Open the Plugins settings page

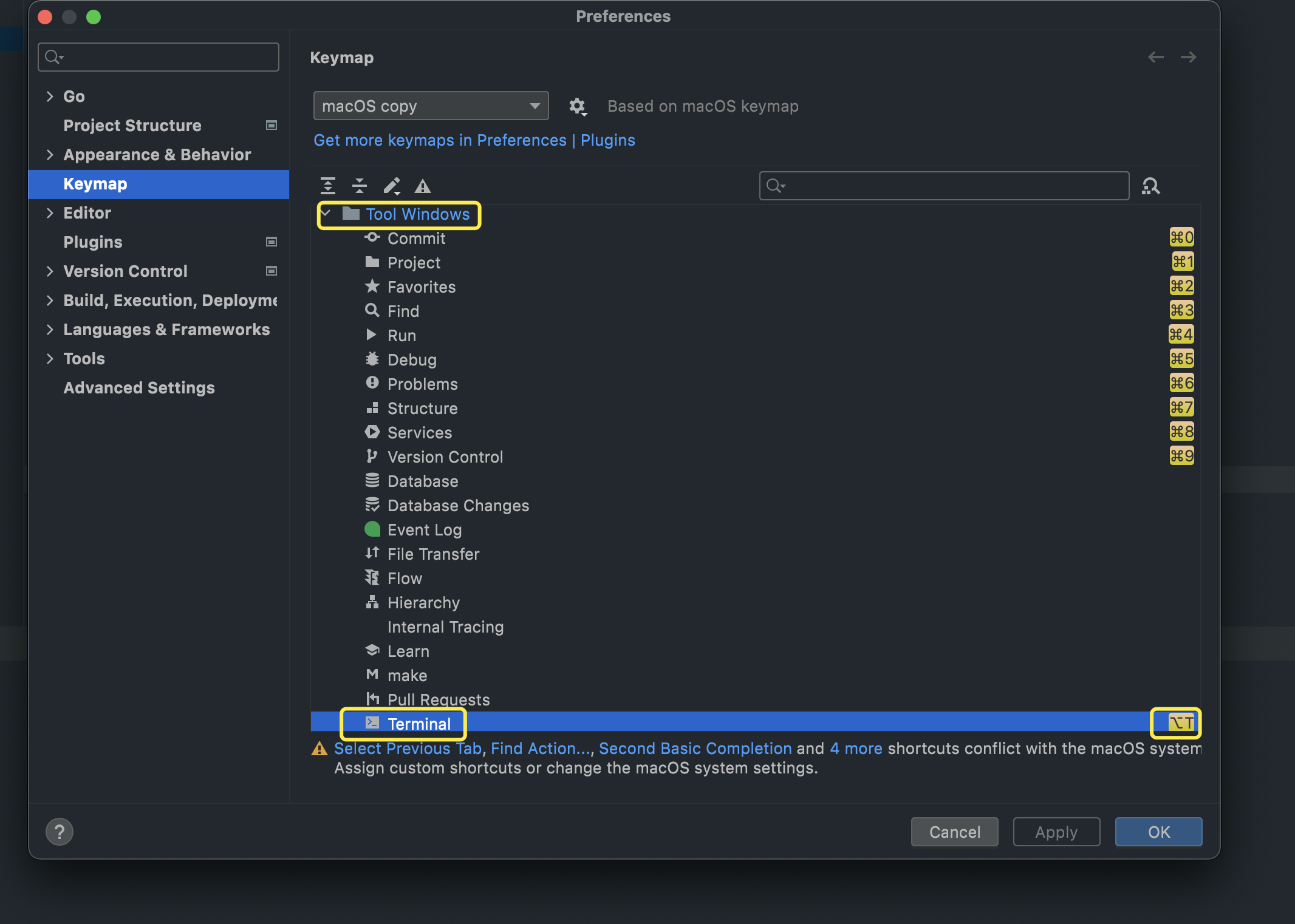click(x=93, y=242)
